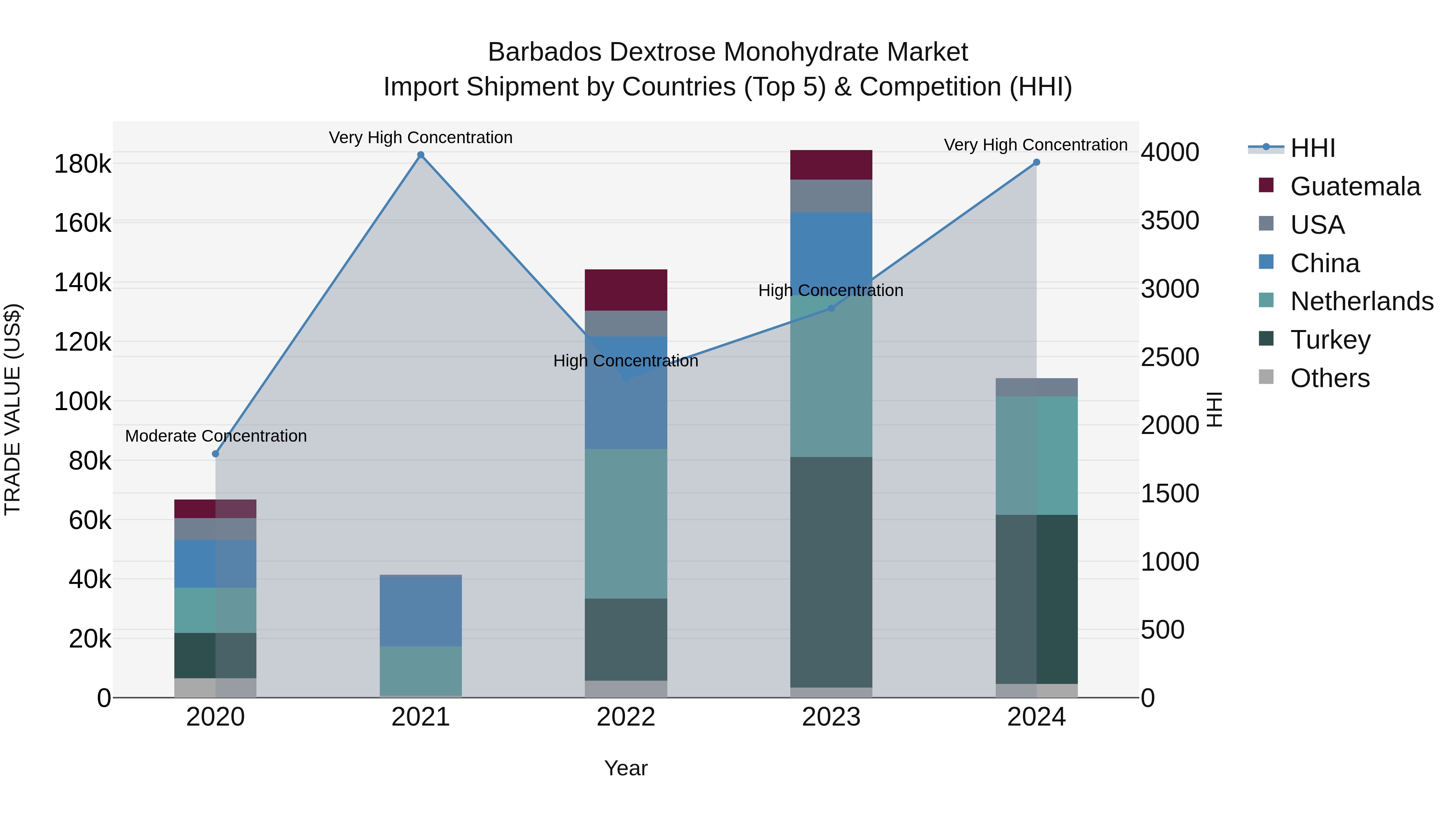Click the 2023 Turkey bar segment
1456x819 pixels.
tap(831, 572)
